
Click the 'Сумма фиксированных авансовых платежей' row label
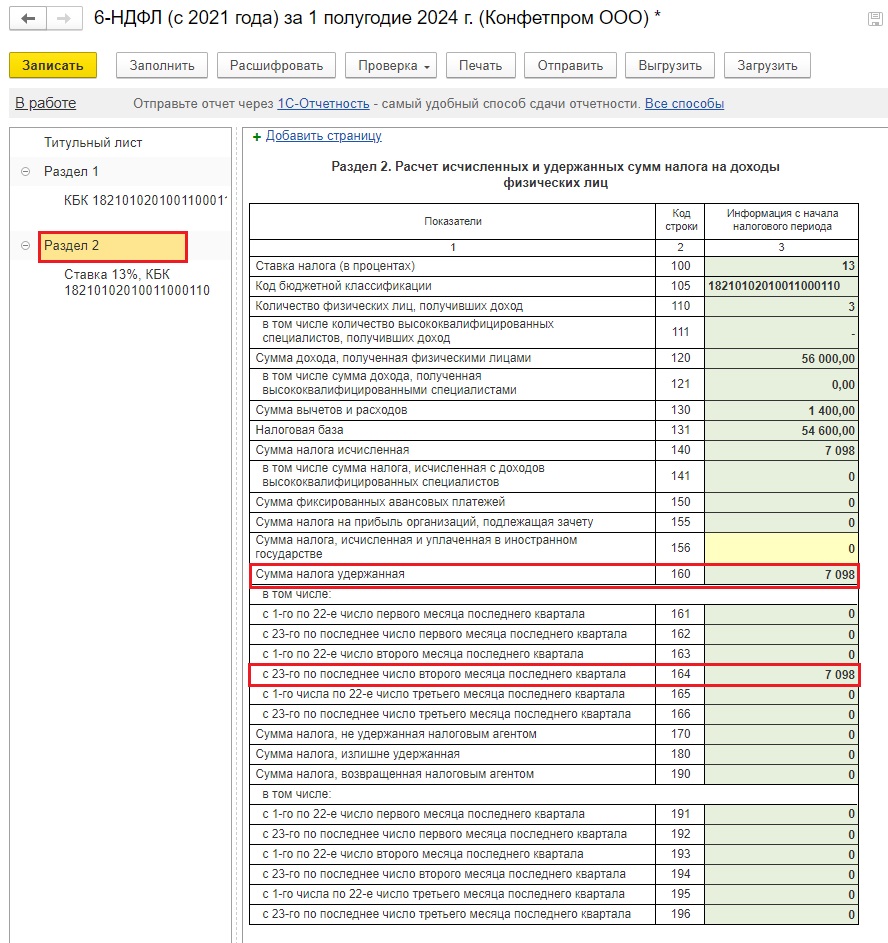tap(380, 502)
